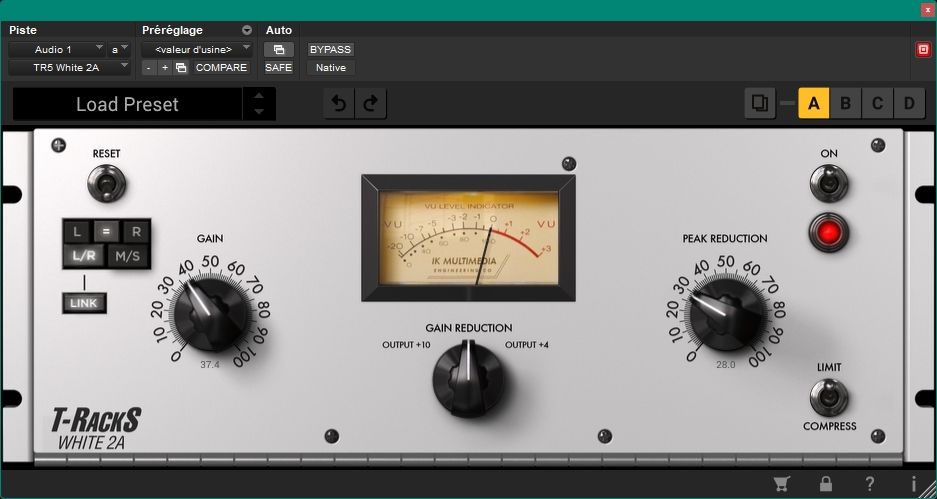
Task: Click the undo arrow icon
Action: [x=340, y=104]
